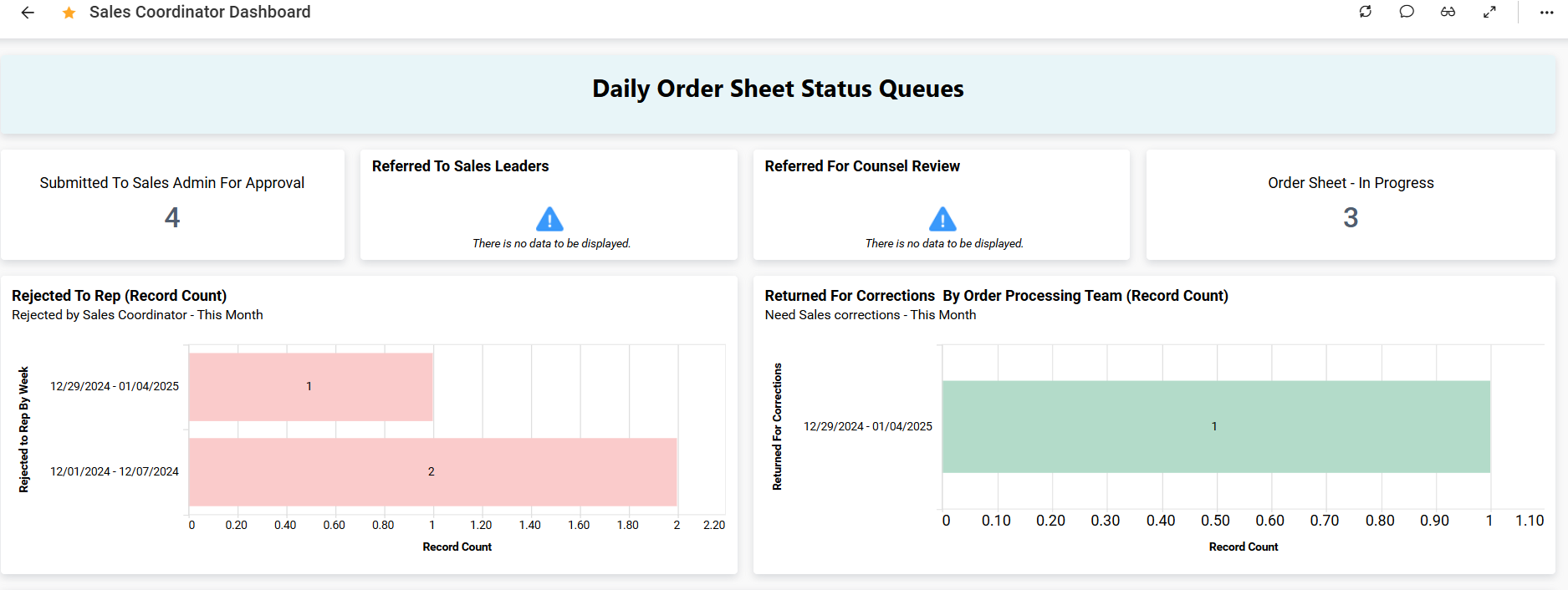Screen dimensions: 1568x590
Task: Click the Daily Order Sheet Status Queues banner
Action: pyautogui.click(x=778, y=89)
